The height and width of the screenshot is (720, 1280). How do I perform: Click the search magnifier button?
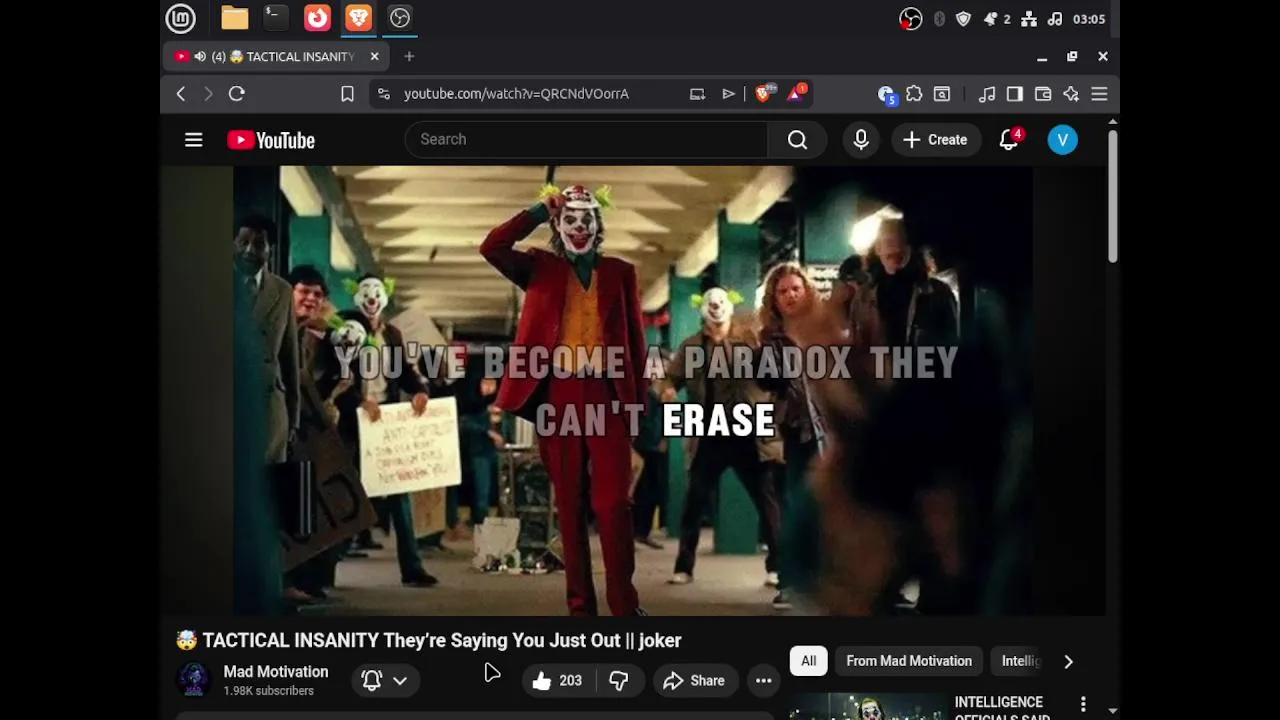tap(797, 139)
